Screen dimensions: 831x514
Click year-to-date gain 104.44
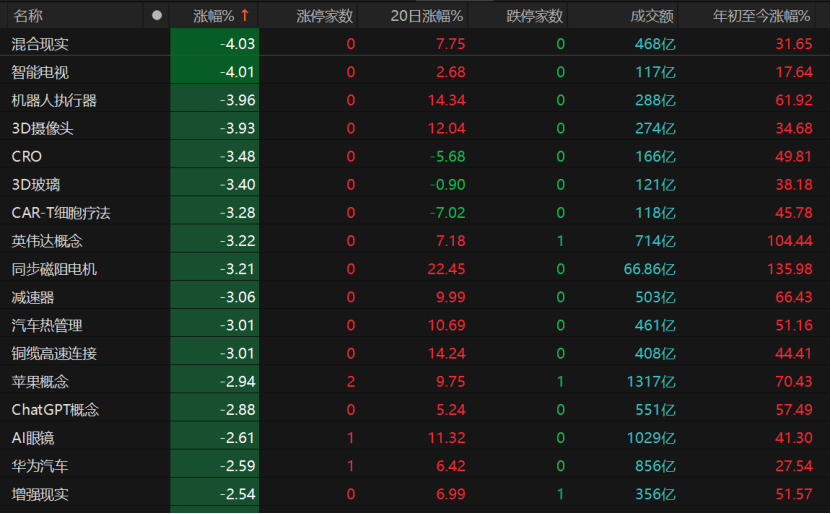pos(790,241)
